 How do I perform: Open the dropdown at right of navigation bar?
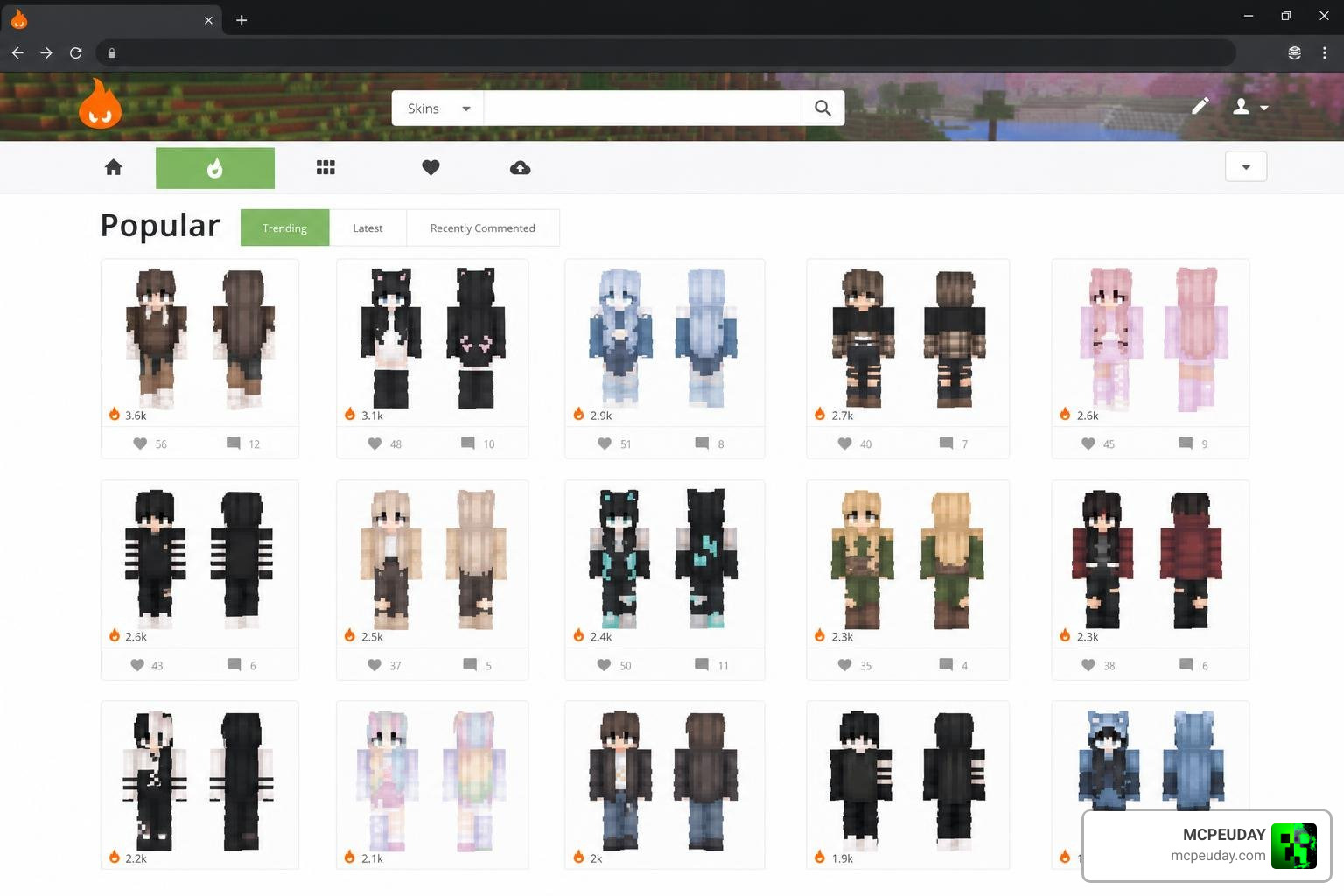(1246, 166)
